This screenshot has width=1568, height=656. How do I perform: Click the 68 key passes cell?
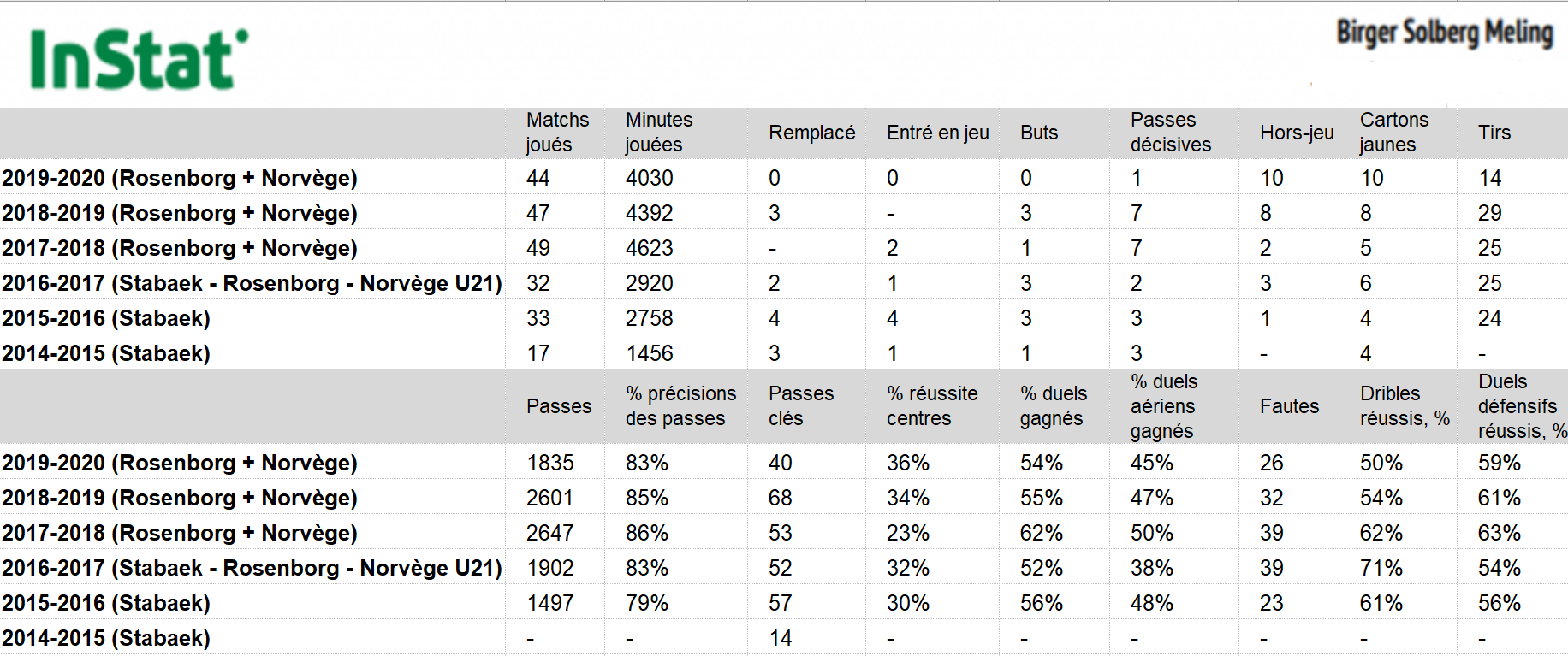(x=780, y=498)
